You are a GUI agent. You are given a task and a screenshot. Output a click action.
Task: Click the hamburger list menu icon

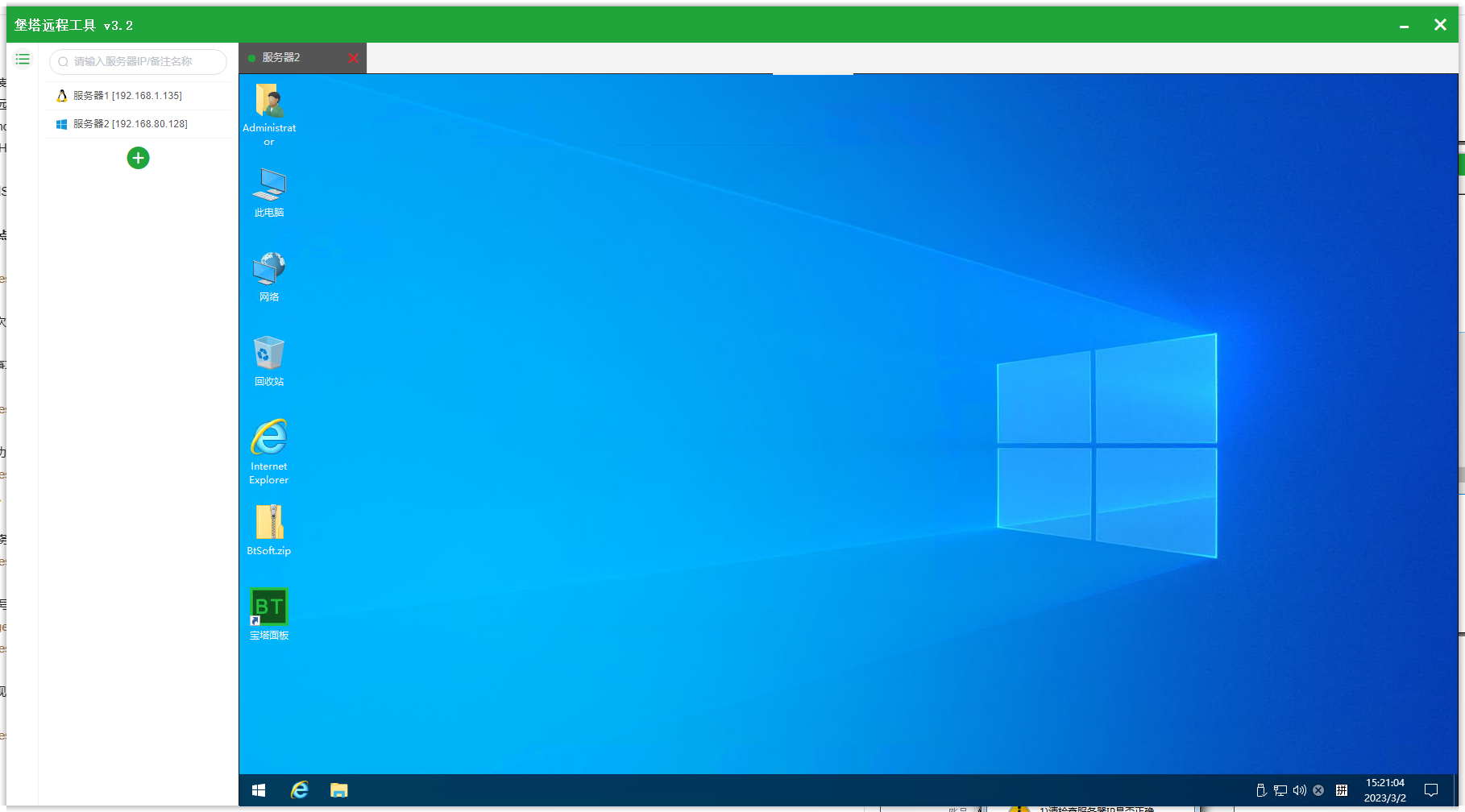23,60
